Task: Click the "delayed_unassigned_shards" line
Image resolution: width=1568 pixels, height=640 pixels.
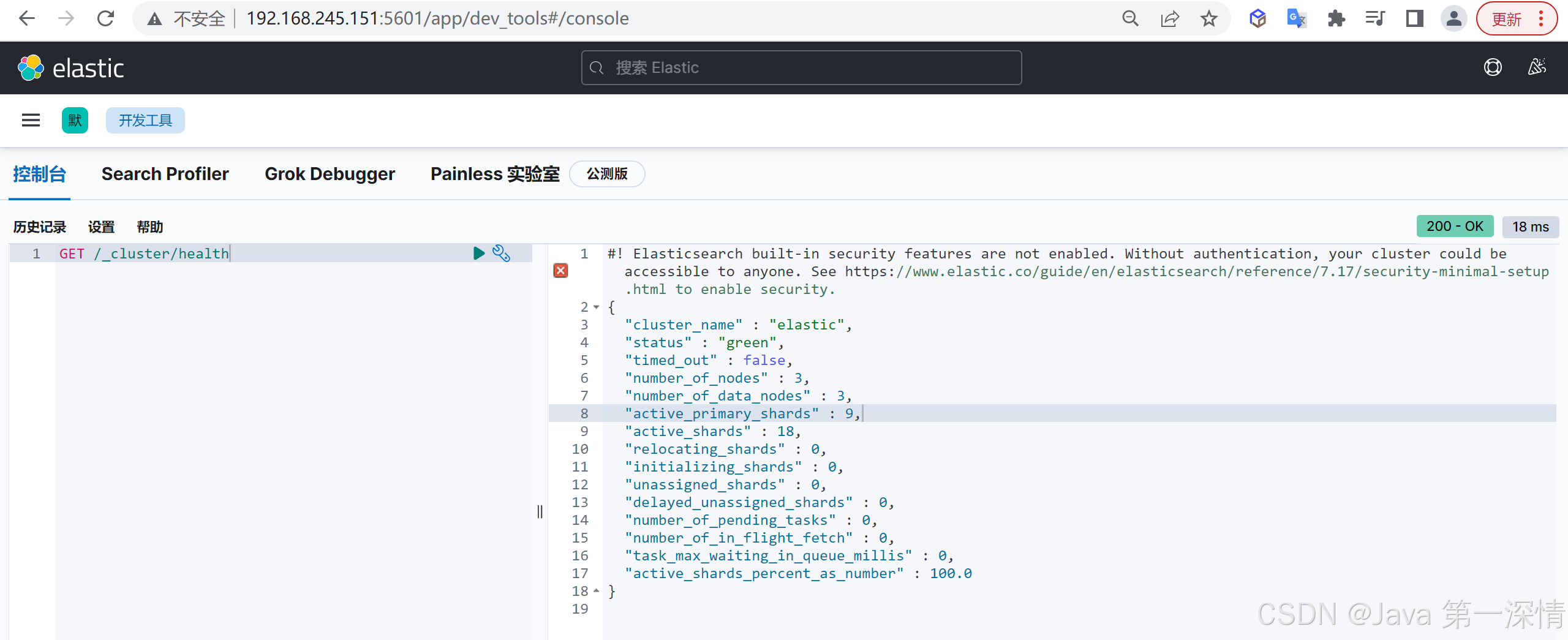Action: 759,502
